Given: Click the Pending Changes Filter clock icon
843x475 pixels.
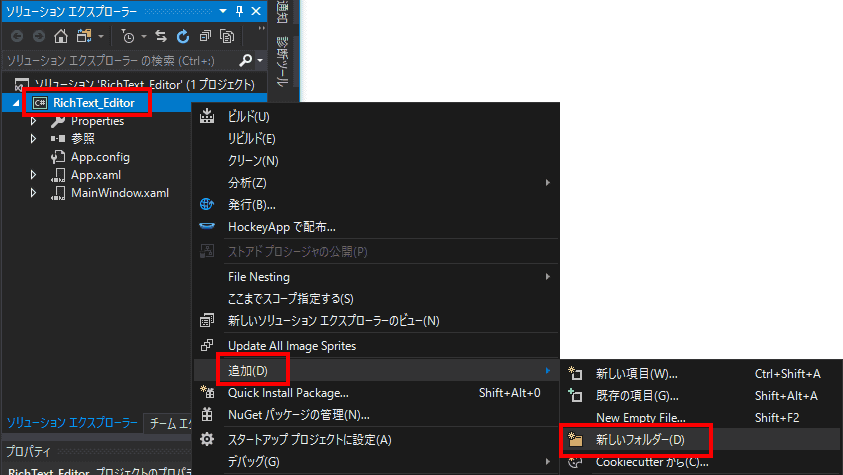Looking at the screenshot, I should click(128, 36).
